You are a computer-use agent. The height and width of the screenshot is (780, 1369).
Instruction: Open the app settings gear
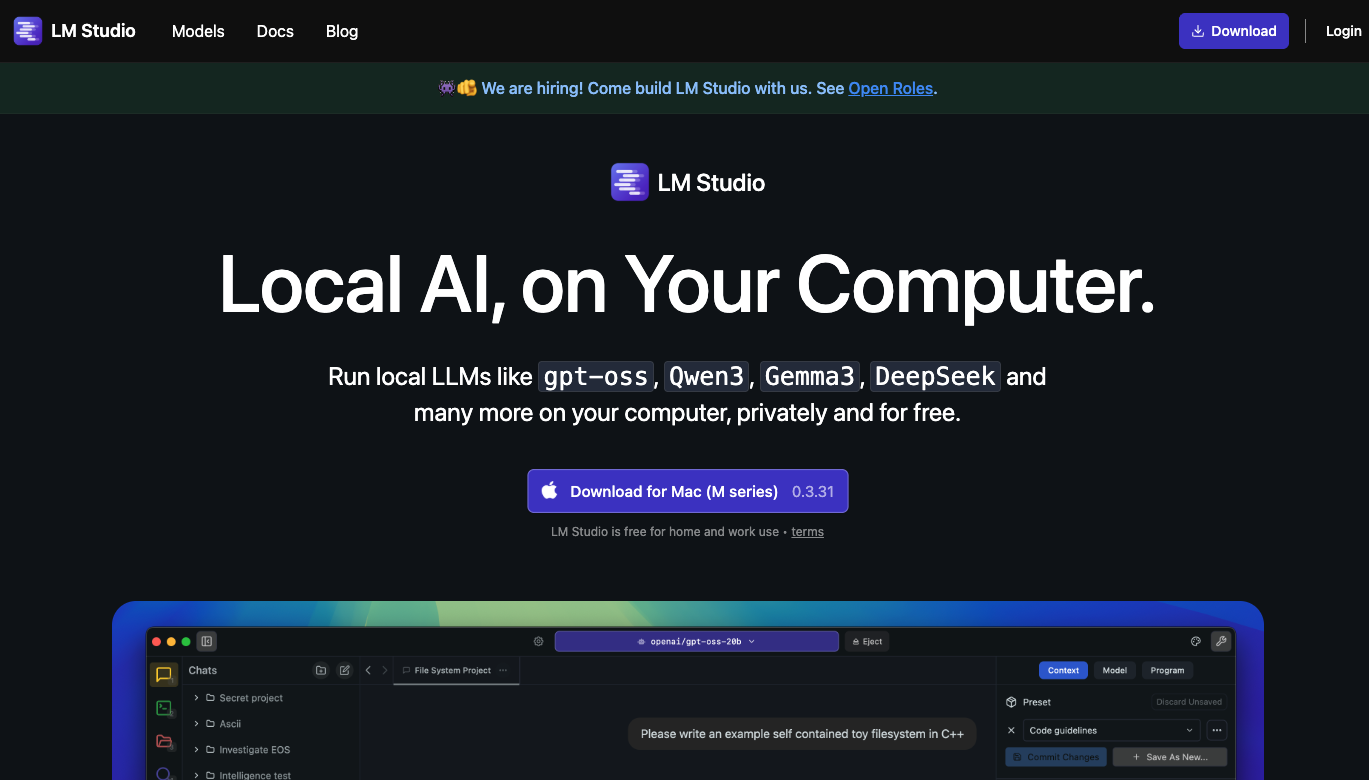[538, 641]
